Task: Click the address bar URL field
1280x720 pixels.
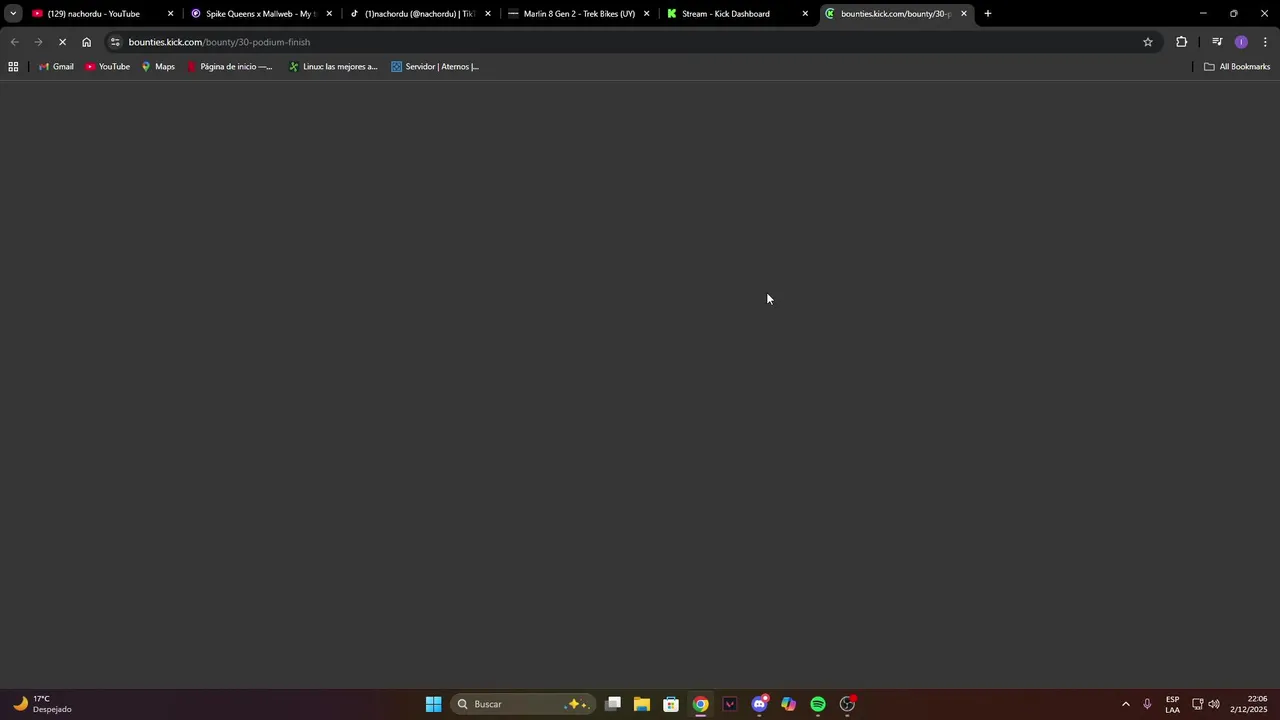Action: (x=630, y=42)
